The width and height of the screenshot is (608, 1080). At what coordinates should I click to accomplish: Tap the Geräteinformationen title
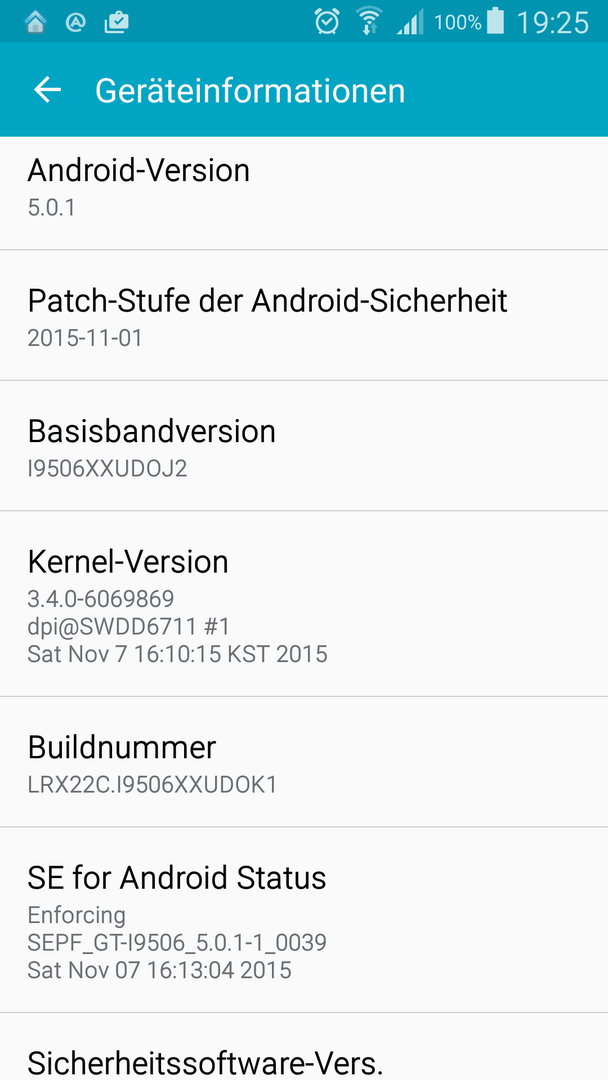point(250,91)
